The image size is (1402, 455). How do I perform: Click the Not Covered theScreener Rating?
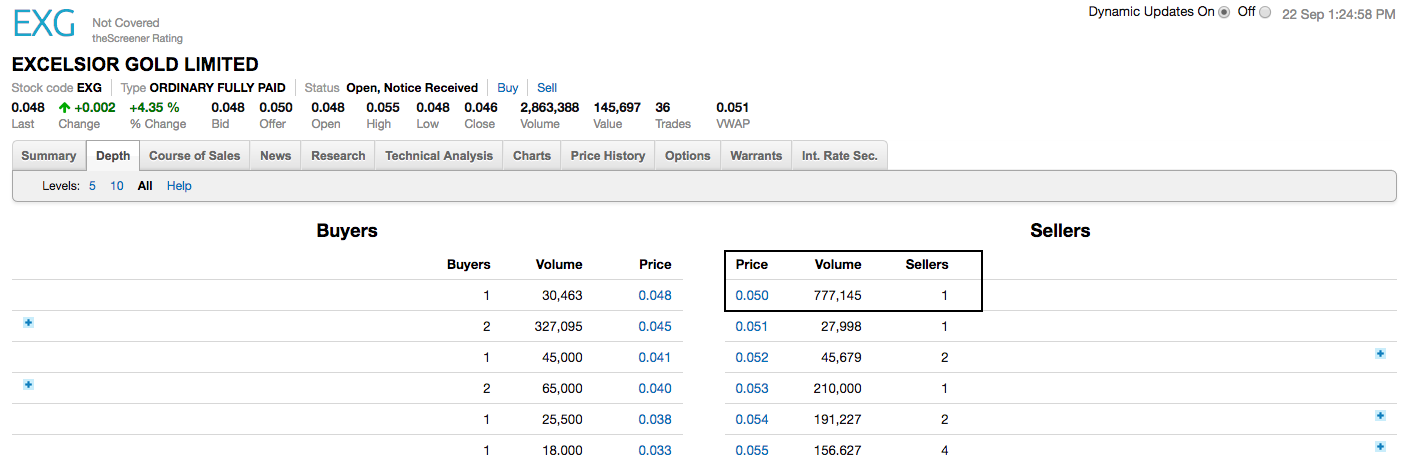click(x=137, y=30)
